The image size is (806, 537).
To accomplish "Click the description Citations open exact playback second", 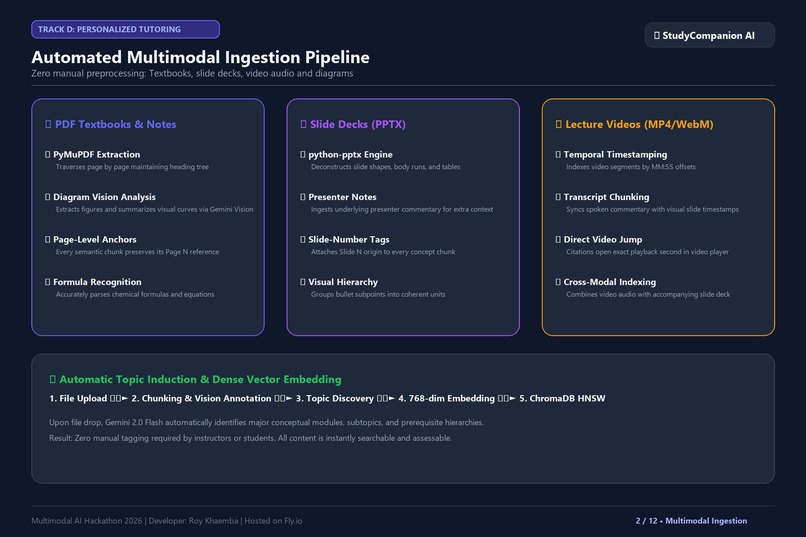I will click(648, 252).
